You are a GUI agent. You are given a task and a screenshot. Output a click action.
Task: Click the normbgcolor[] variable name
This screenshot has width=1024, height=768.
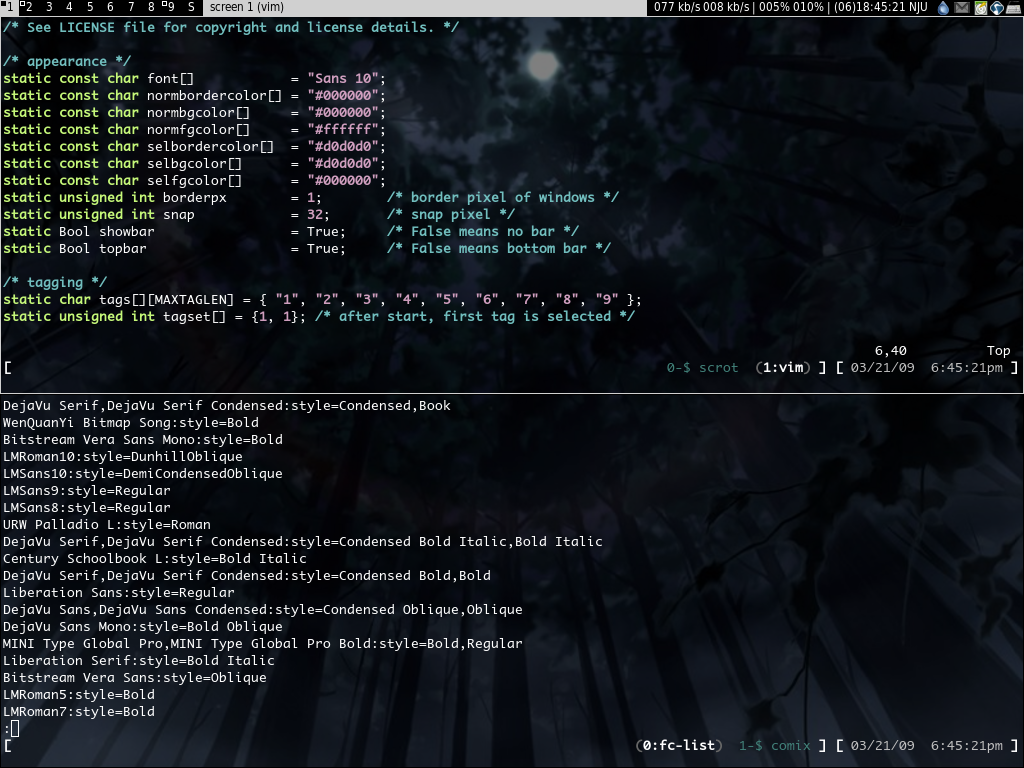[198, 112]
